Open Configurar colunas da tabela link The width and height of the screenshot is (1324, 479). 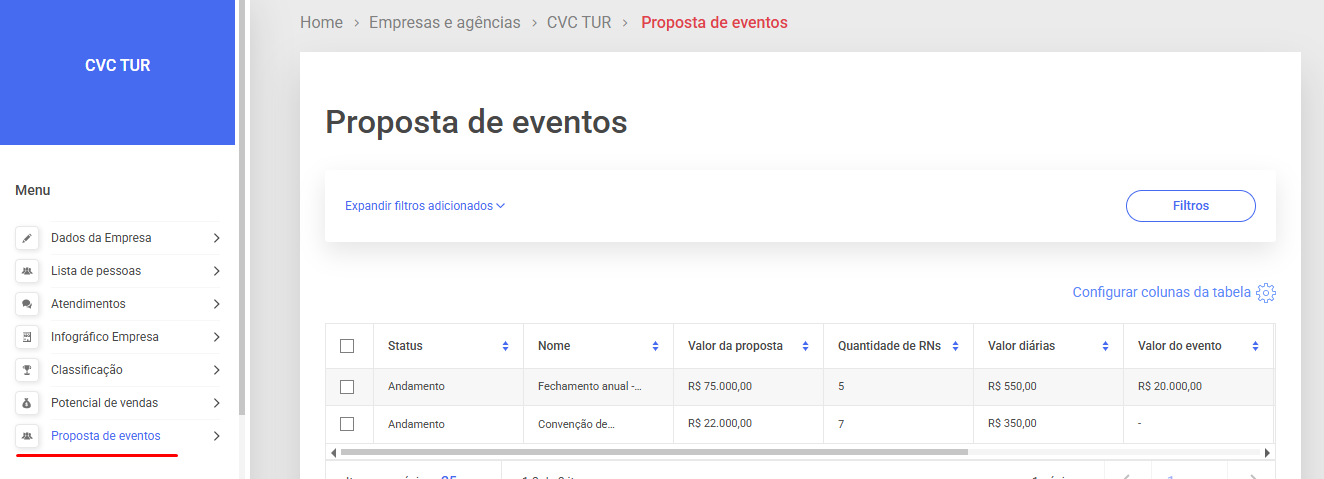click(x=1161, y=293)
